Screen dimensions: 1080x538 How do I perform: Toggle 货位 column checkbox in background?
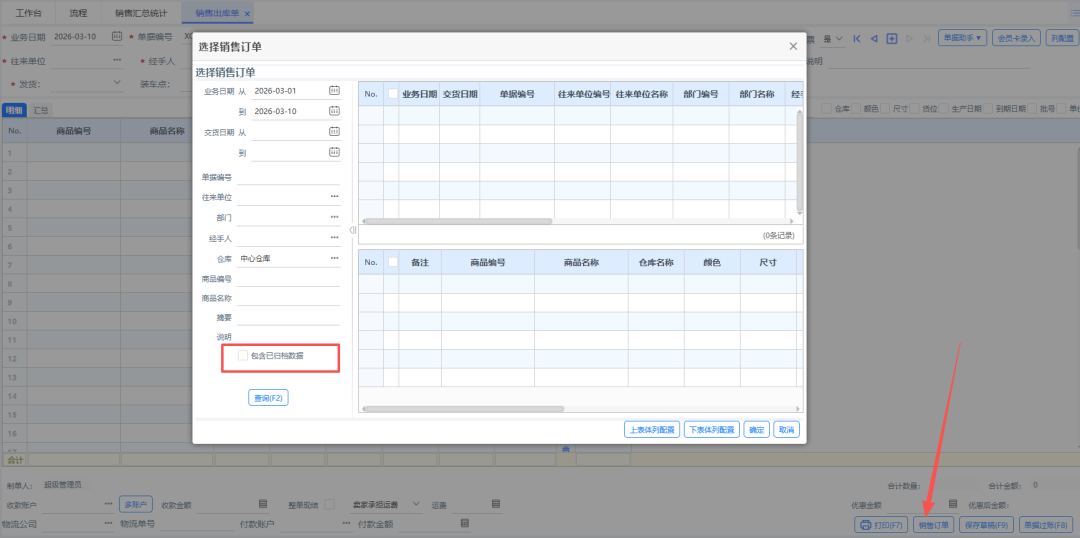pos(915,108)
